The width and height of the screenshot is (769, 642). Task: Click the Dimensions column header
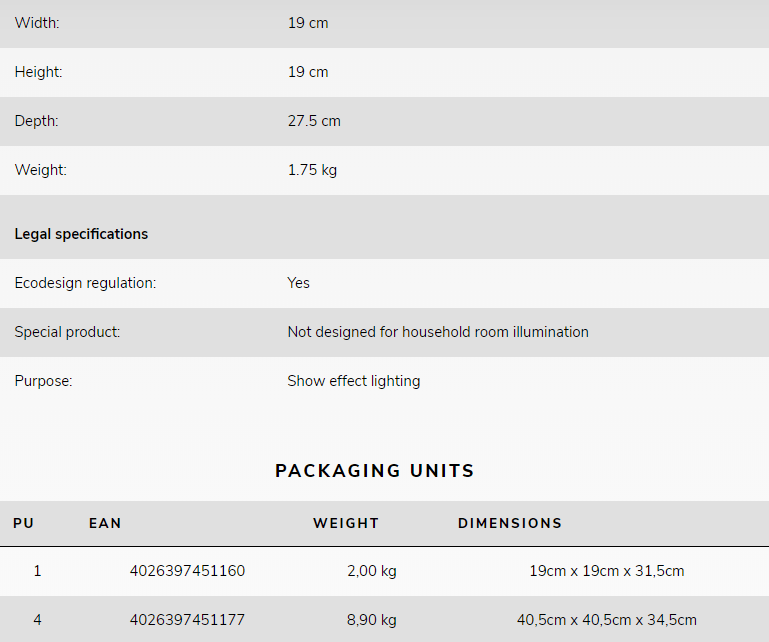510,523
